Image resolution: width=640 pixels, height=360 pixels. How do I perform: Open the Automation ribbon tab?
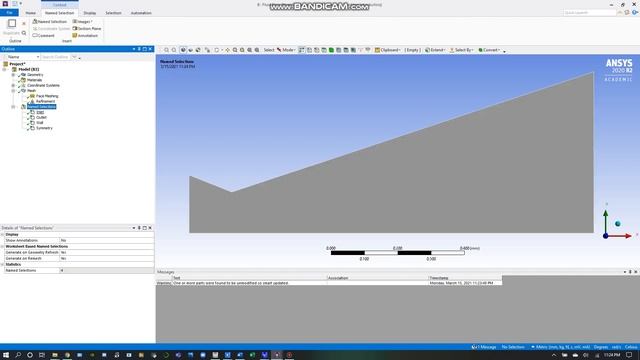coord(141,13)
